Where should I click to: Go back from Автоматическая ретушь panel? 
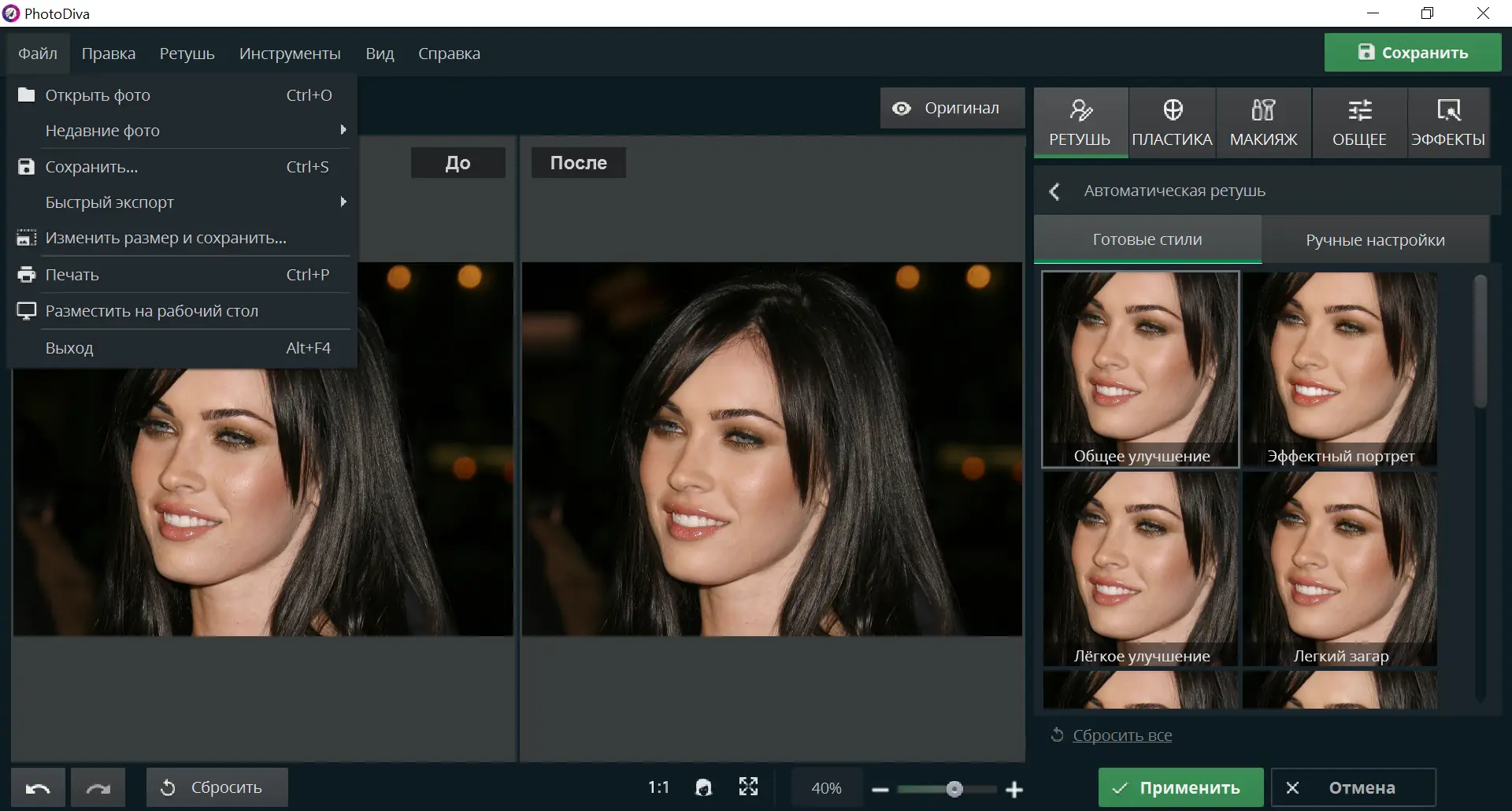tap(1054, 191)
